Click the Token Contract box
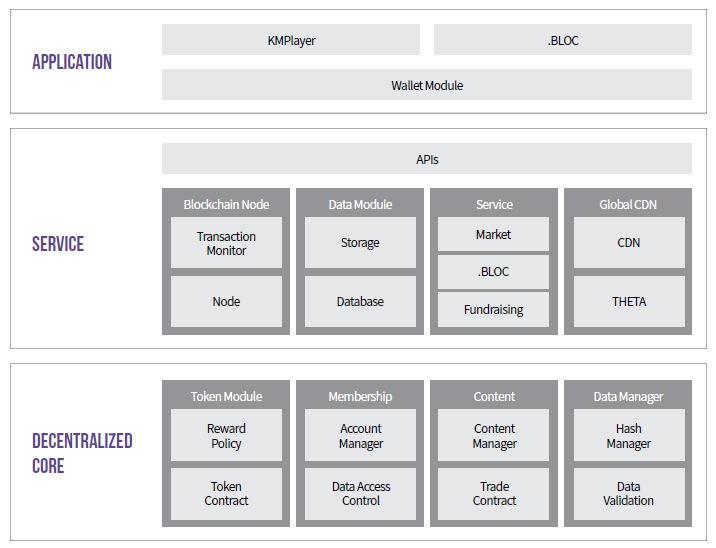The height and width of the screenshot is (548, 716). [226, 494]
